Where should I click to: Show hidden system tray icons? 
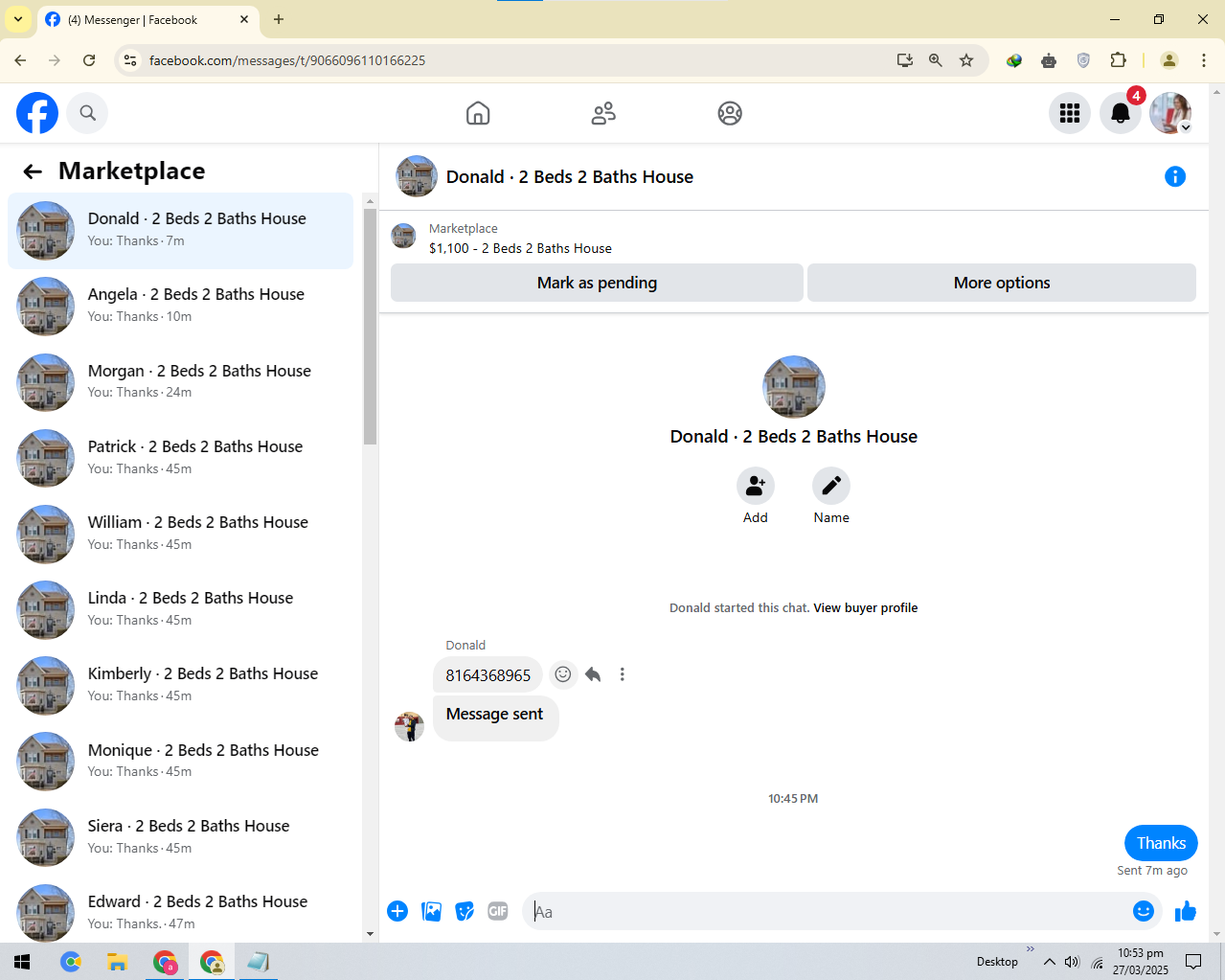(1050, 962)
